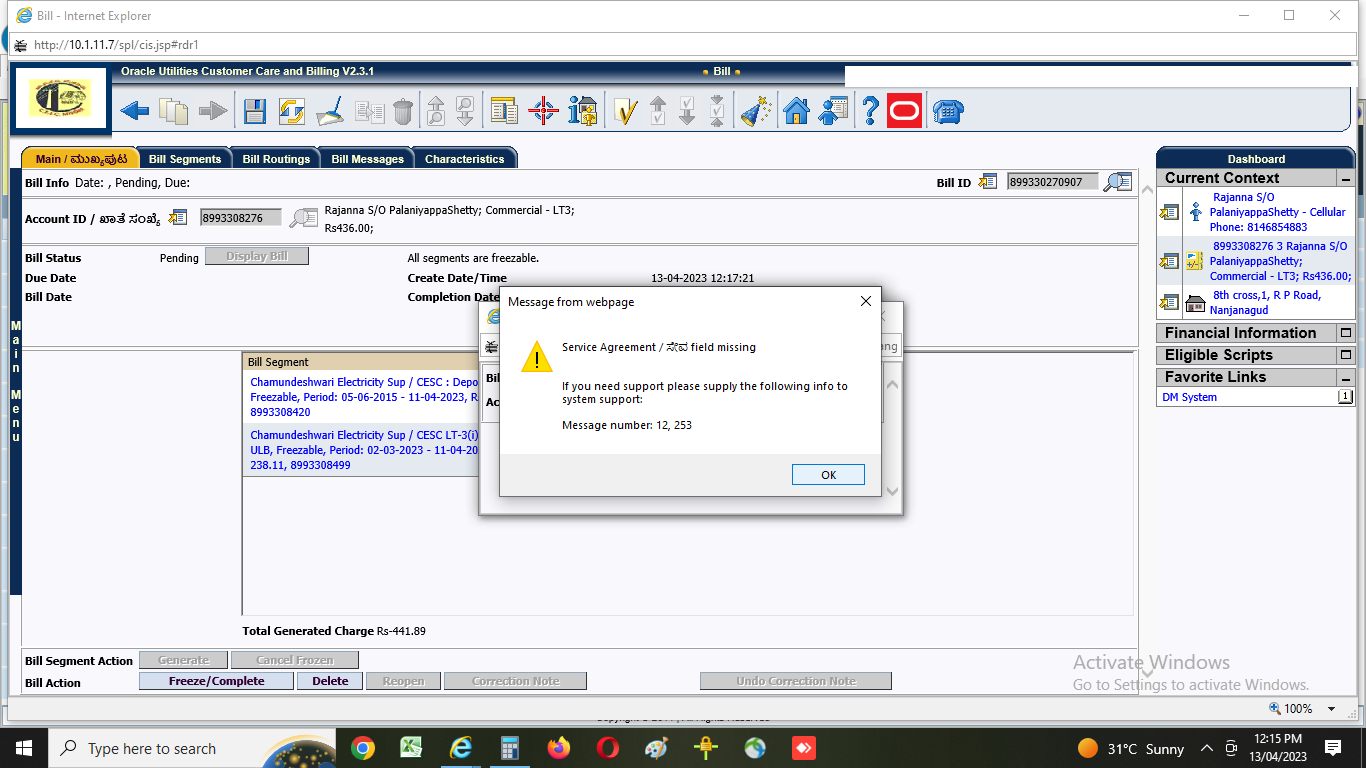This screenshot has height=768, width=1366.
Task: Click the Duplicate icon in toolbar
Action: point(370,110)
